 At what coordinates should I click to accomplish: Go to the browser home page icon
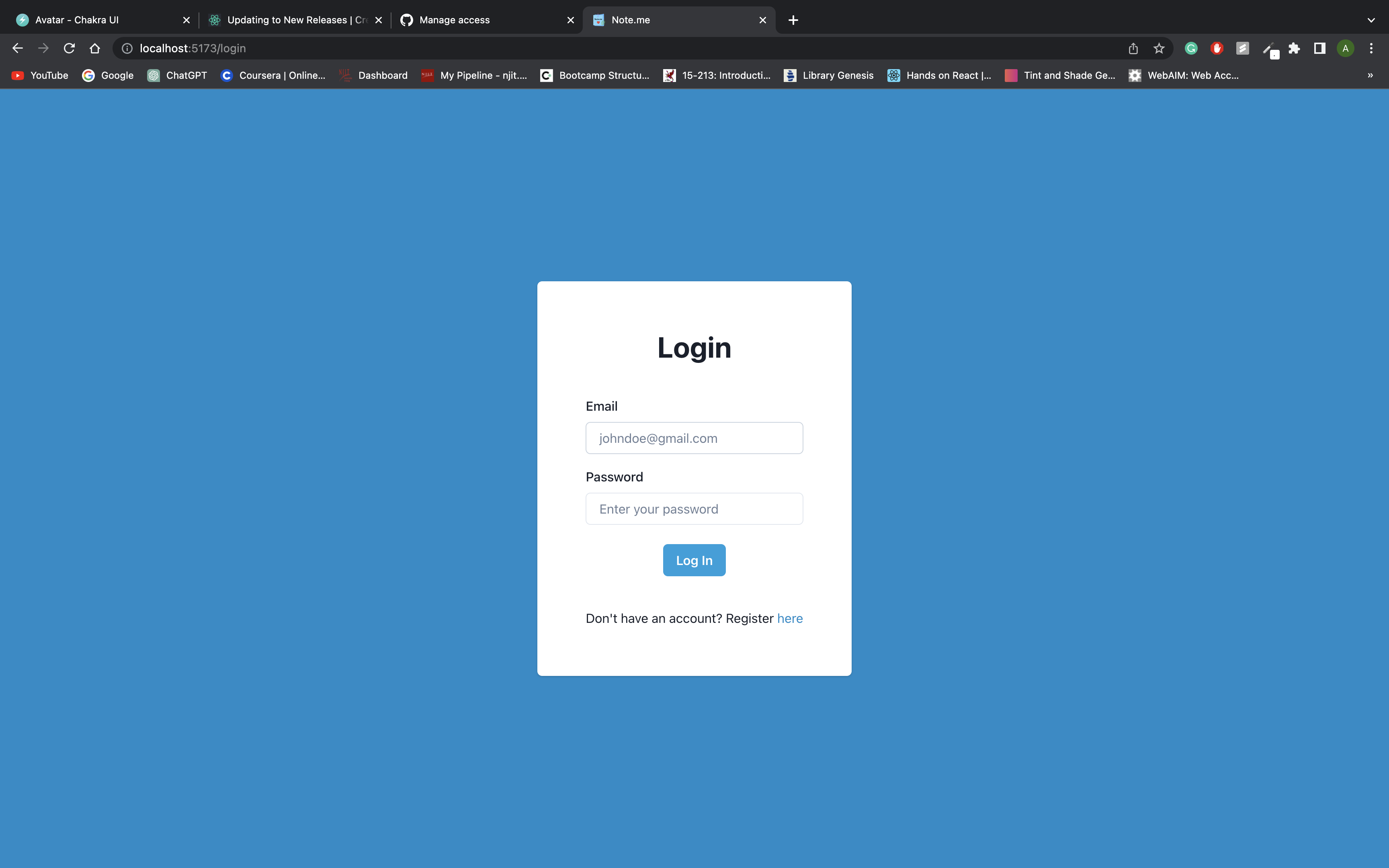95,48
